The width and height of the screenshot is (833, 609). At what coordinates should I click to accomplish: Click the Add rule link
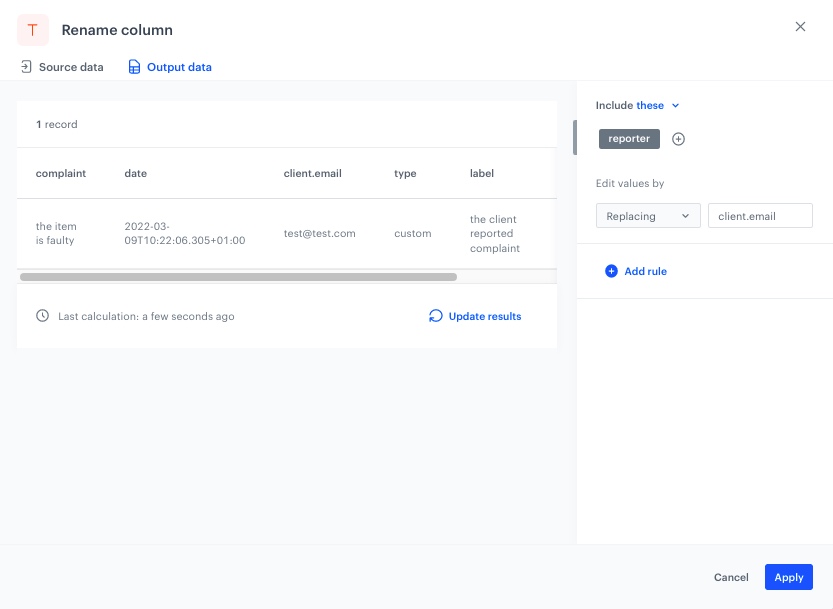click(x=645, y=271)
